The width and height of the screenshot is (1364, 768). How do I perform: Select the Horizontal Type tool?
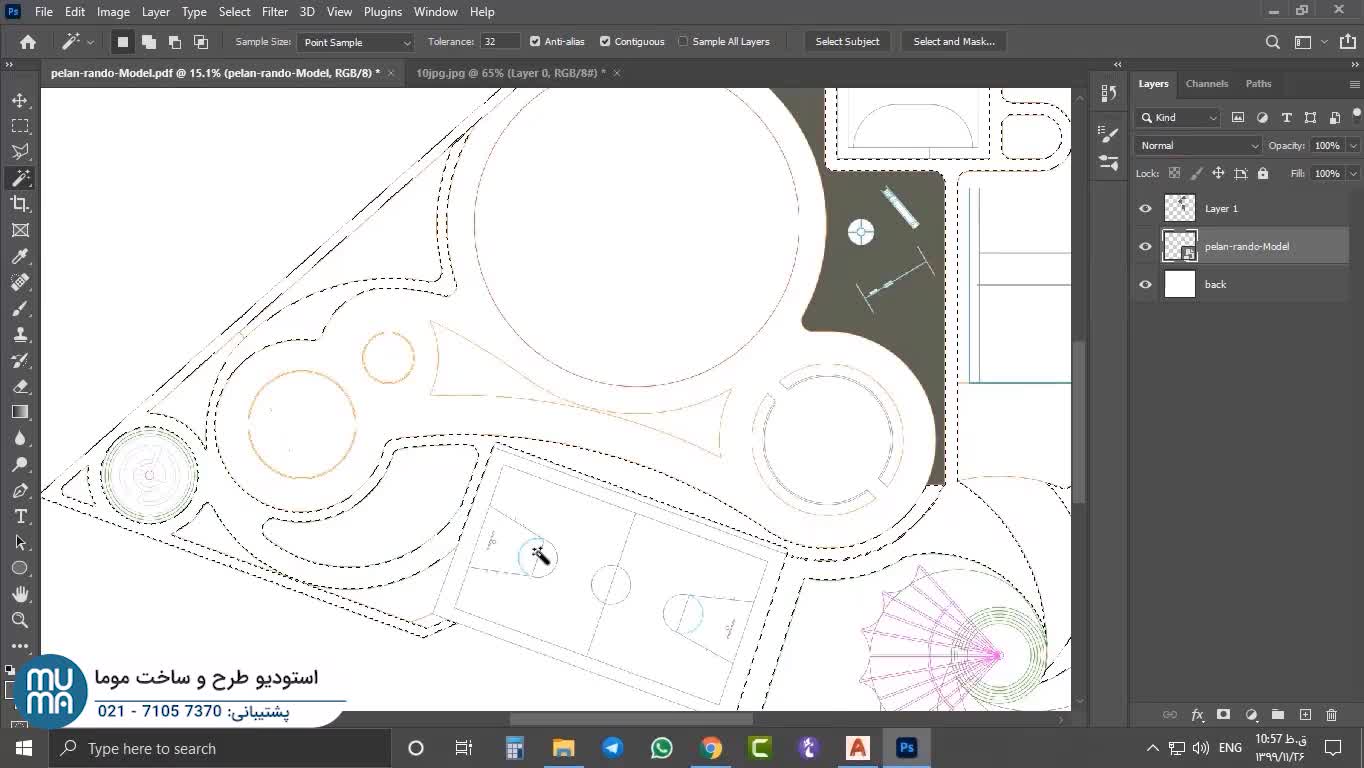point(20,516)
